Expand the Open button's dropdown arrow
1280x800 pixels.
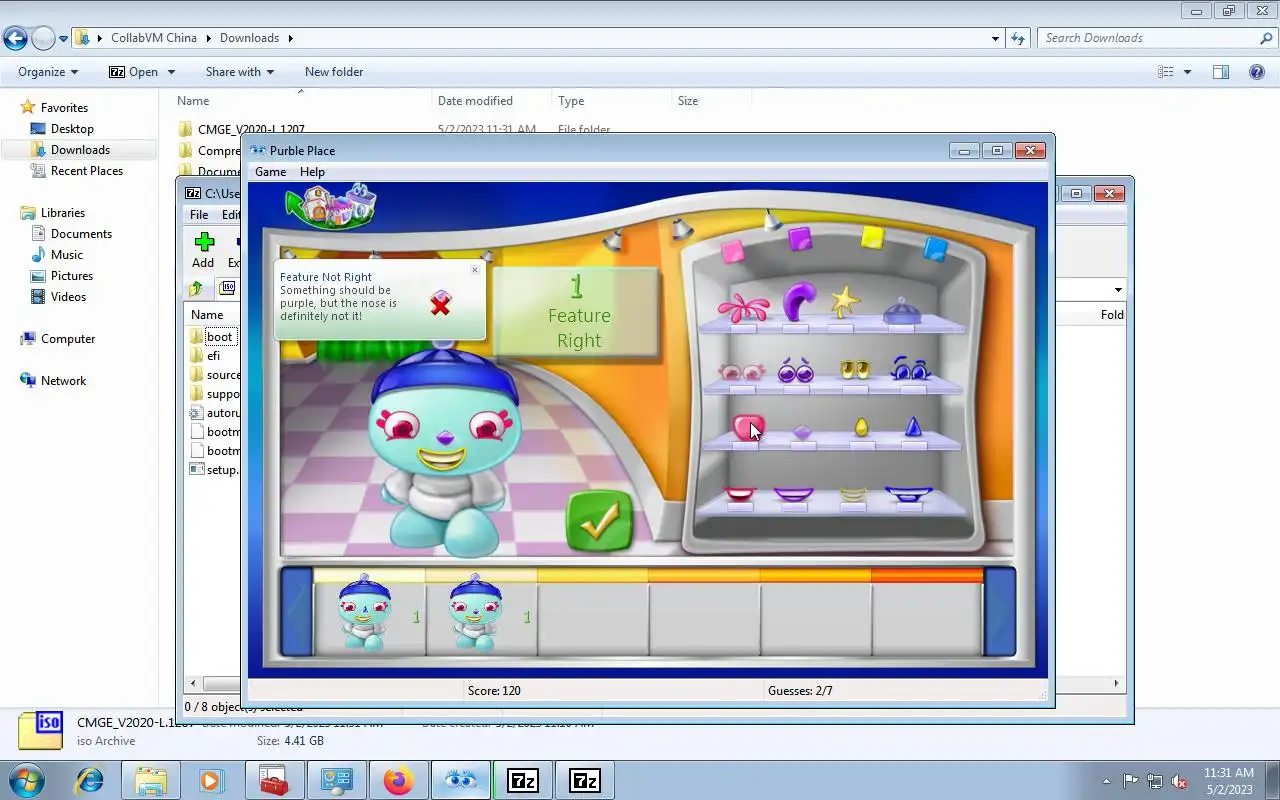[171, 72]
